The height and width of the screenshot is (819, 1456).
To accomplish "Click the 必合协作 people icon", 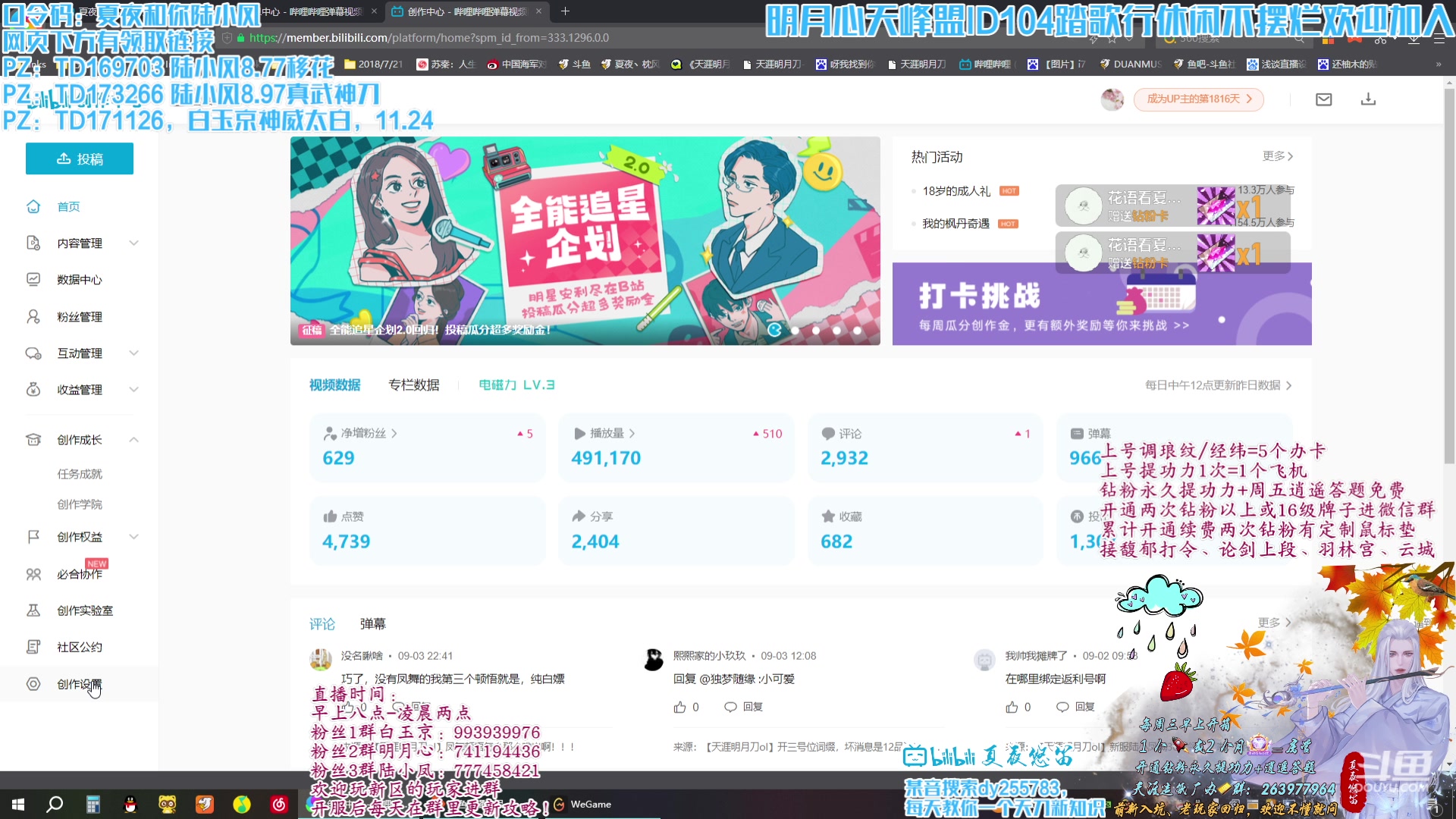I will point(33,574).
